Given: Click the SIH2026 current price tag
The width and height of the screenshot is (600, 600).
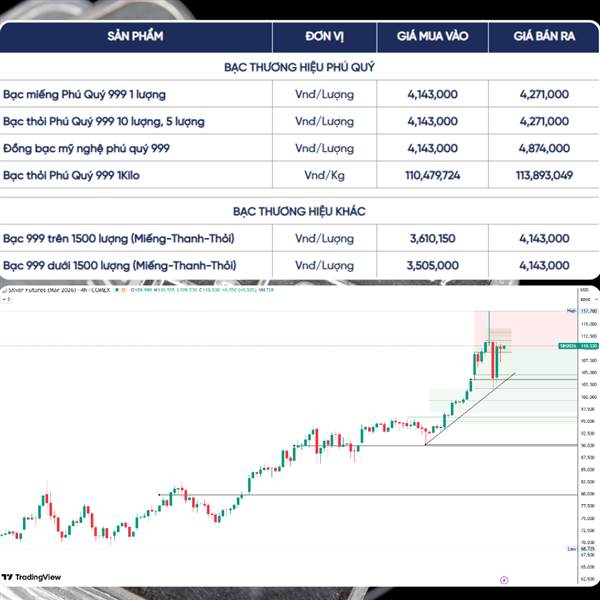Looking at the screenshot, I should 578,346.
